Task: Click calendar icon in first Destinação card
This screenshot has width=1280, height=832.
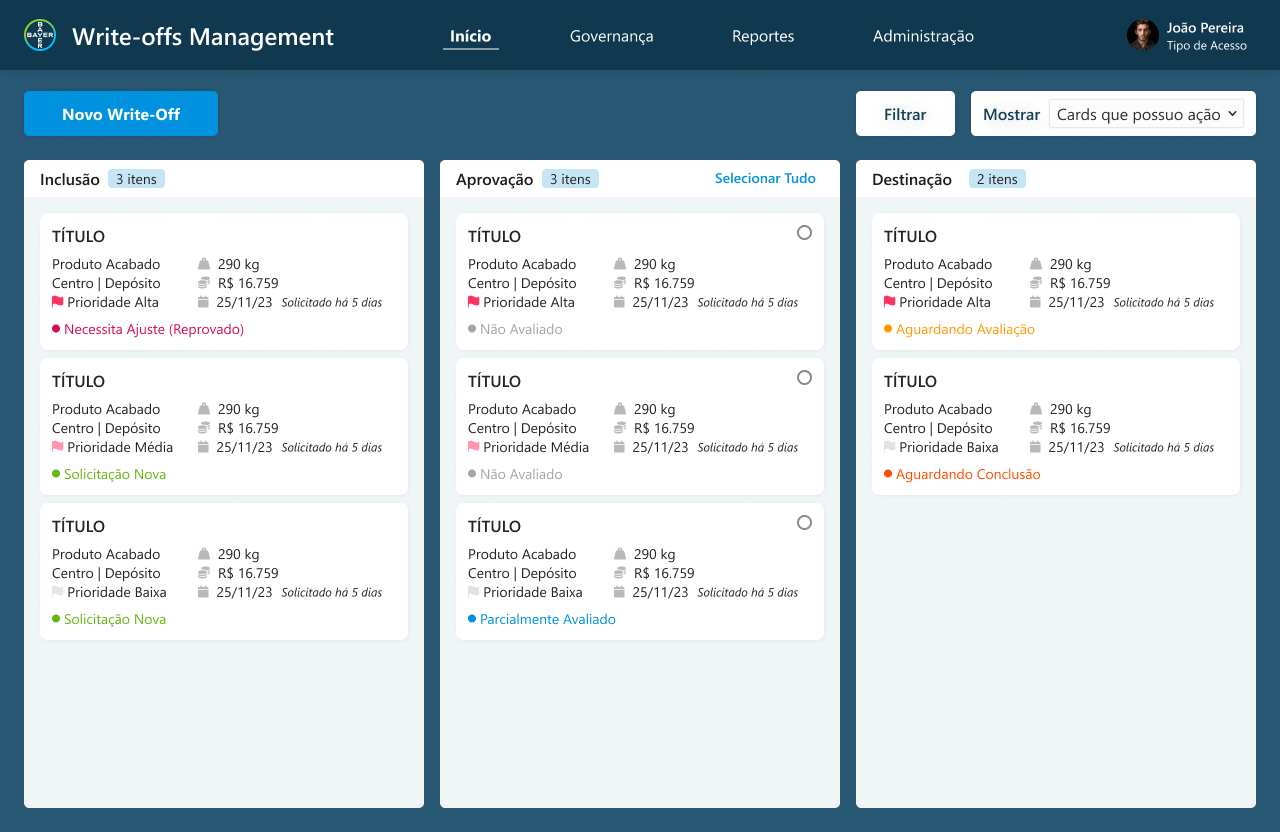Action: [x=1036, y=302]
